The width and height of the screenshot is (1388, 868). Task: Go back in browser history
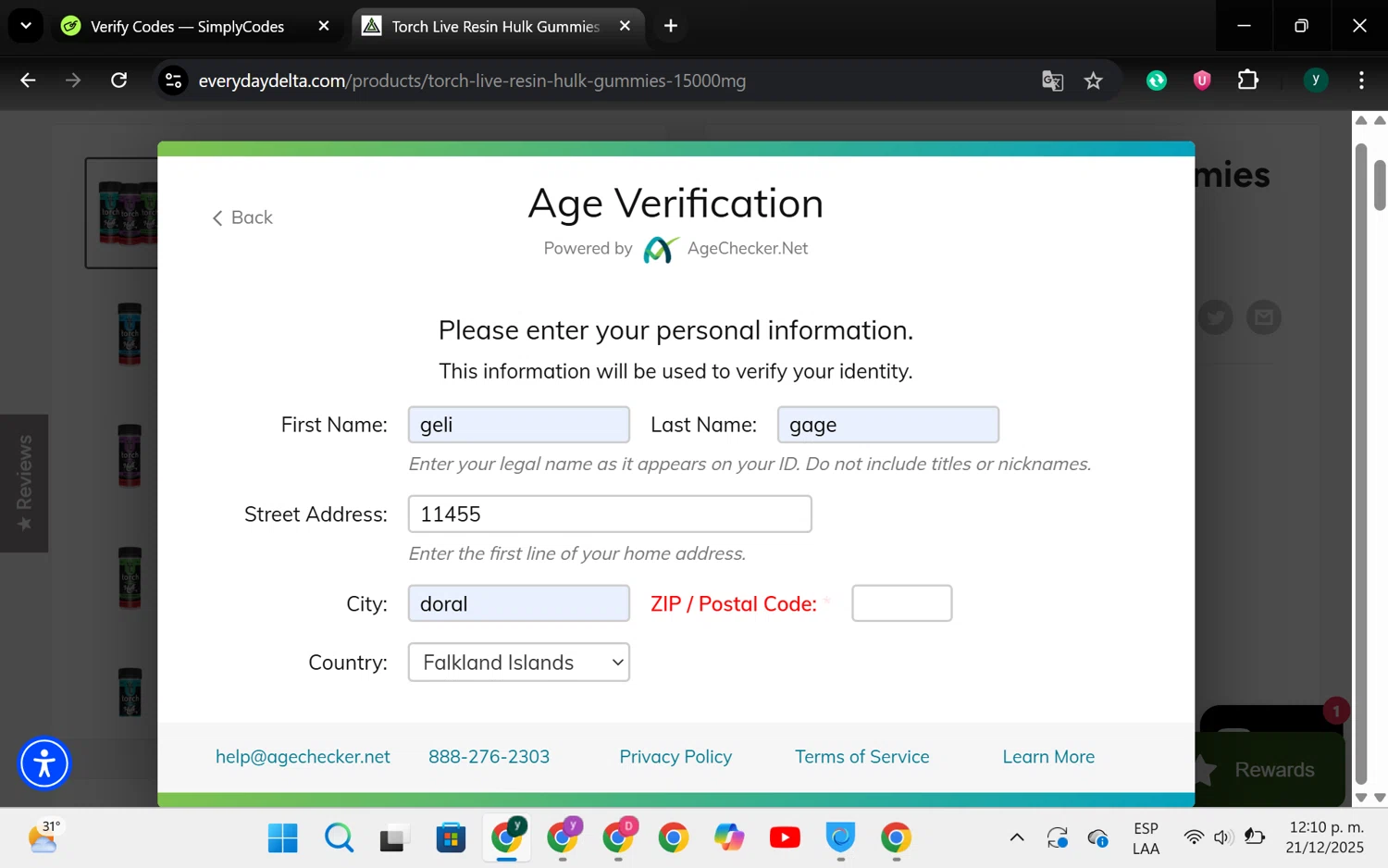(x=28, y=81)
